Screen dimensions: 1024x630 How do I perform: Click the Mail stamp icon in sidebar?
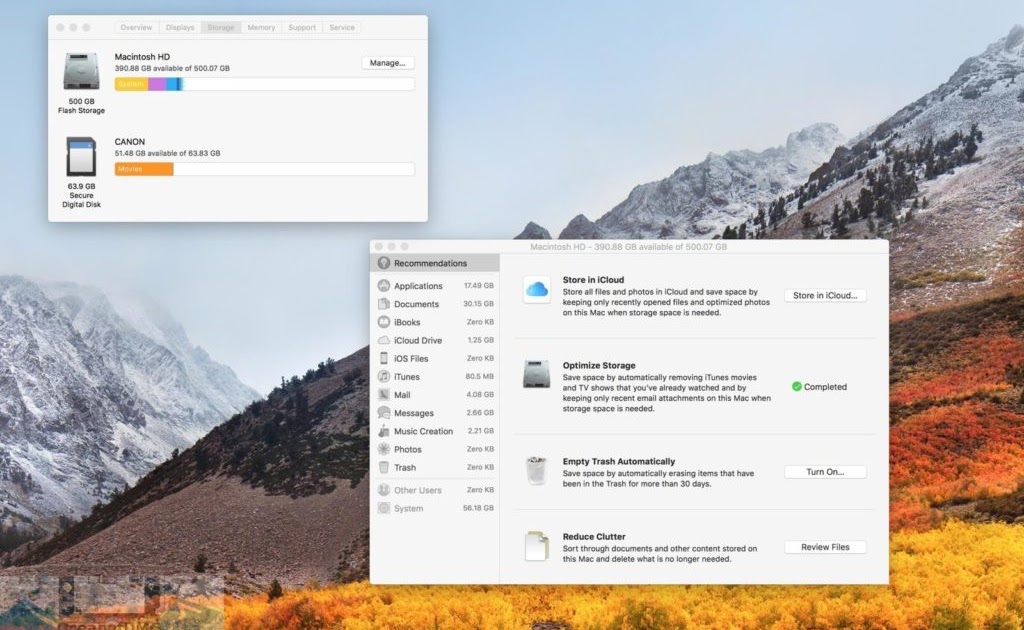(384, 394)
